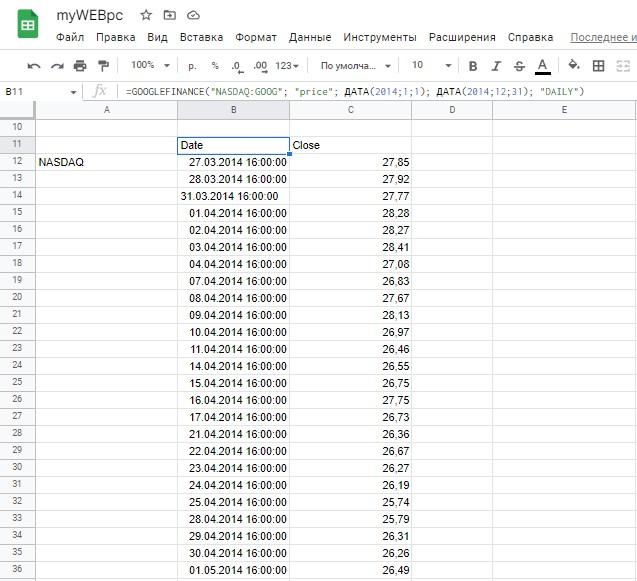Open the Правка menu
Viewport: 637px width, 581px height.
tap(115, 37)
